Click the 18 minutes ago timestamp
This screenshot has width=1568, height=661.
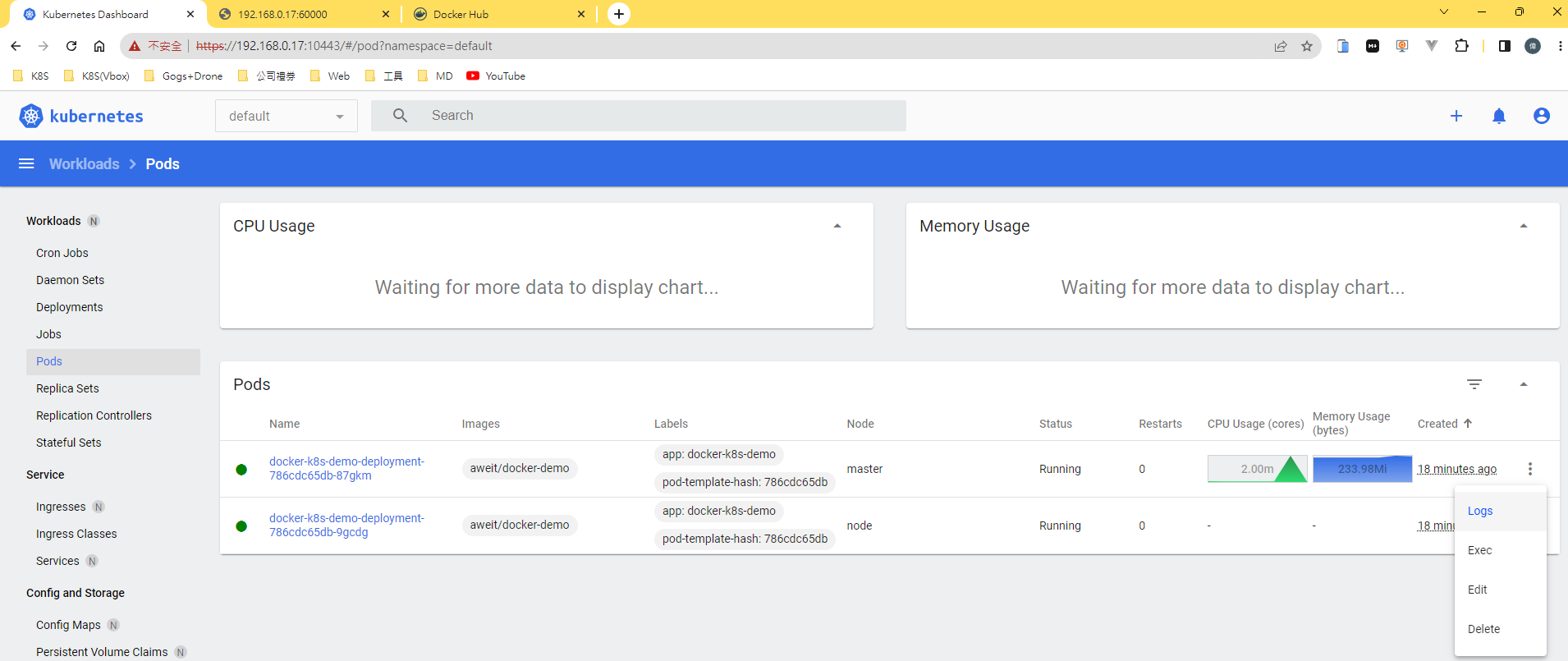point(1457,469)
